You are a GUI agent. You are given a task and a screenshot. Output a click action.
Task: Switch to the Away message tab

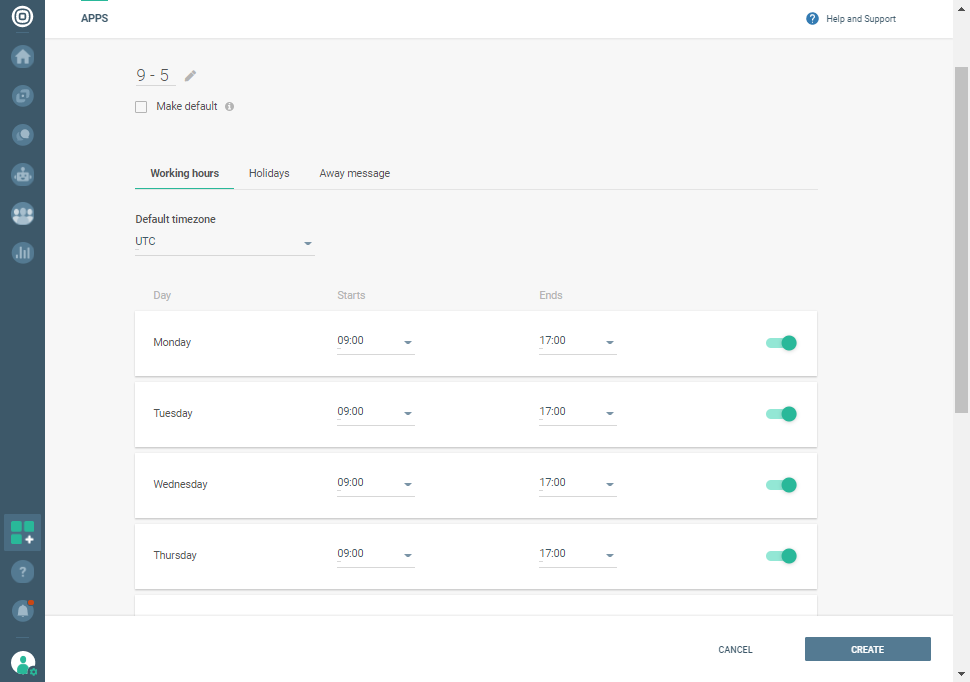[x=354, y=173]
